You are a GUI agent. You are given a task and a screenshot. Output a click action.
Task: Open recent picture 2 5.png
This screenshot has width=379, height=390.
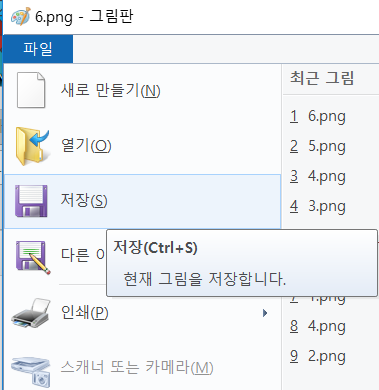click(x=331, y=146)
